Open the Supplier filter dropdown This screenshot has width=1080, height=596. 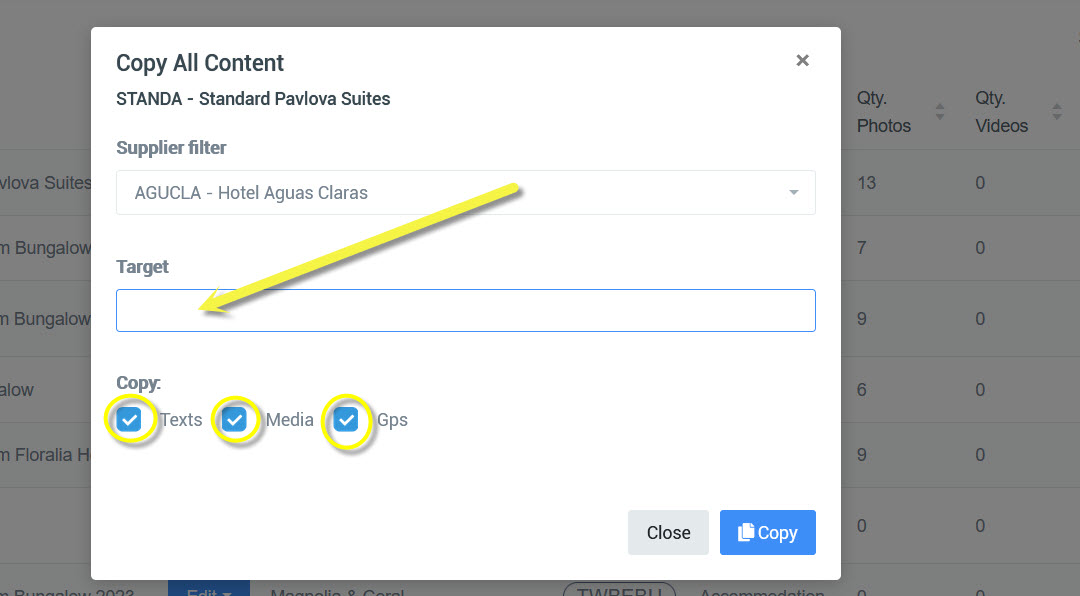point(465,193)
